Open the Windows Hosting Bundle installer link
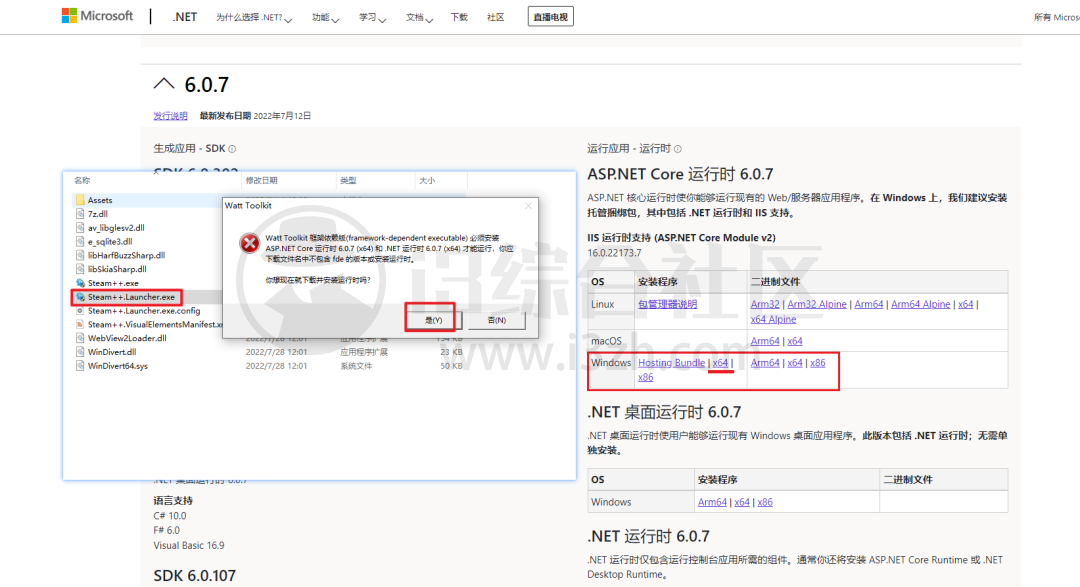 (671, 362)
